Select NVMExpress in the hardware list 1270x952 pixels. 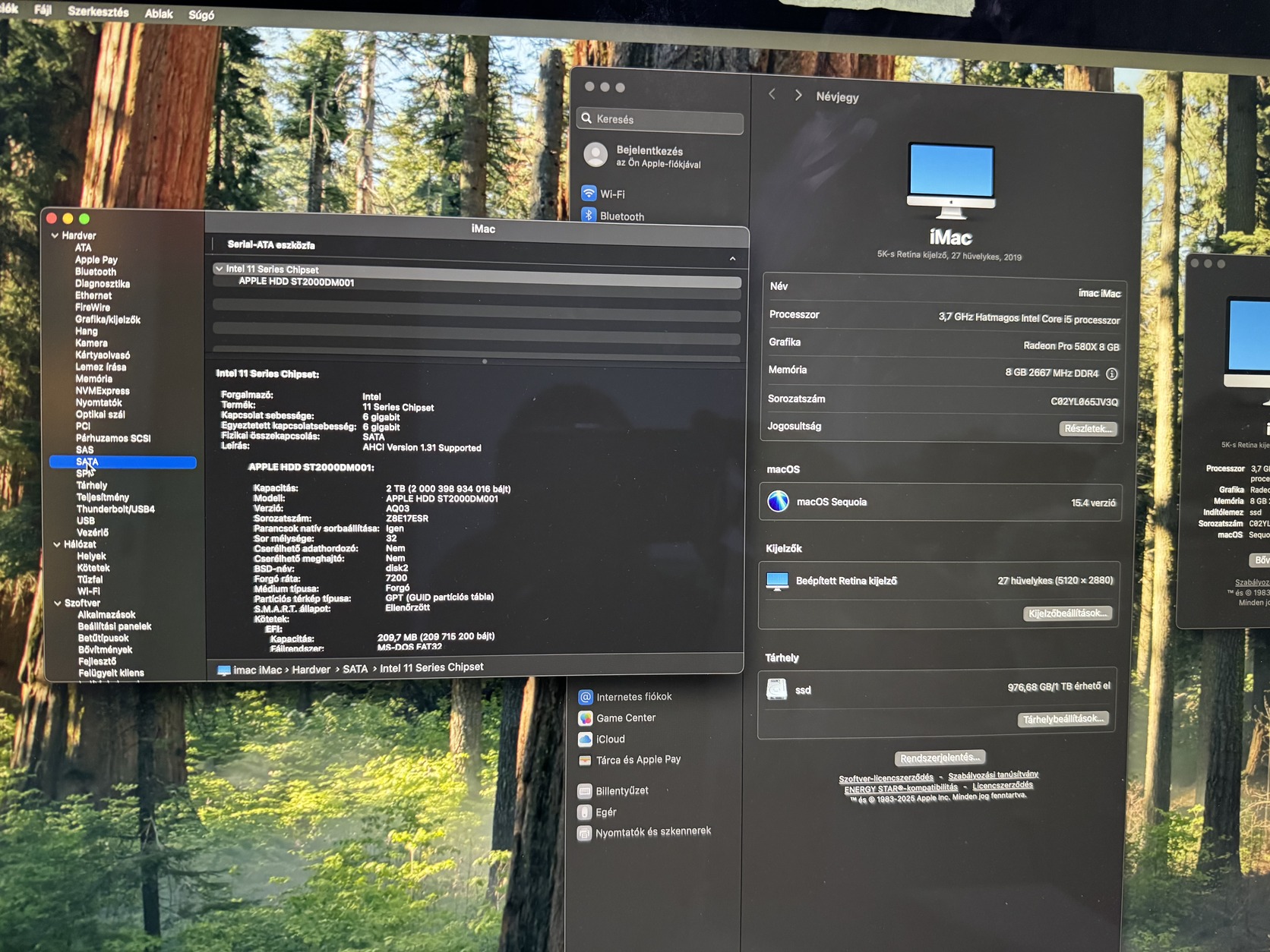pos(103,391)
